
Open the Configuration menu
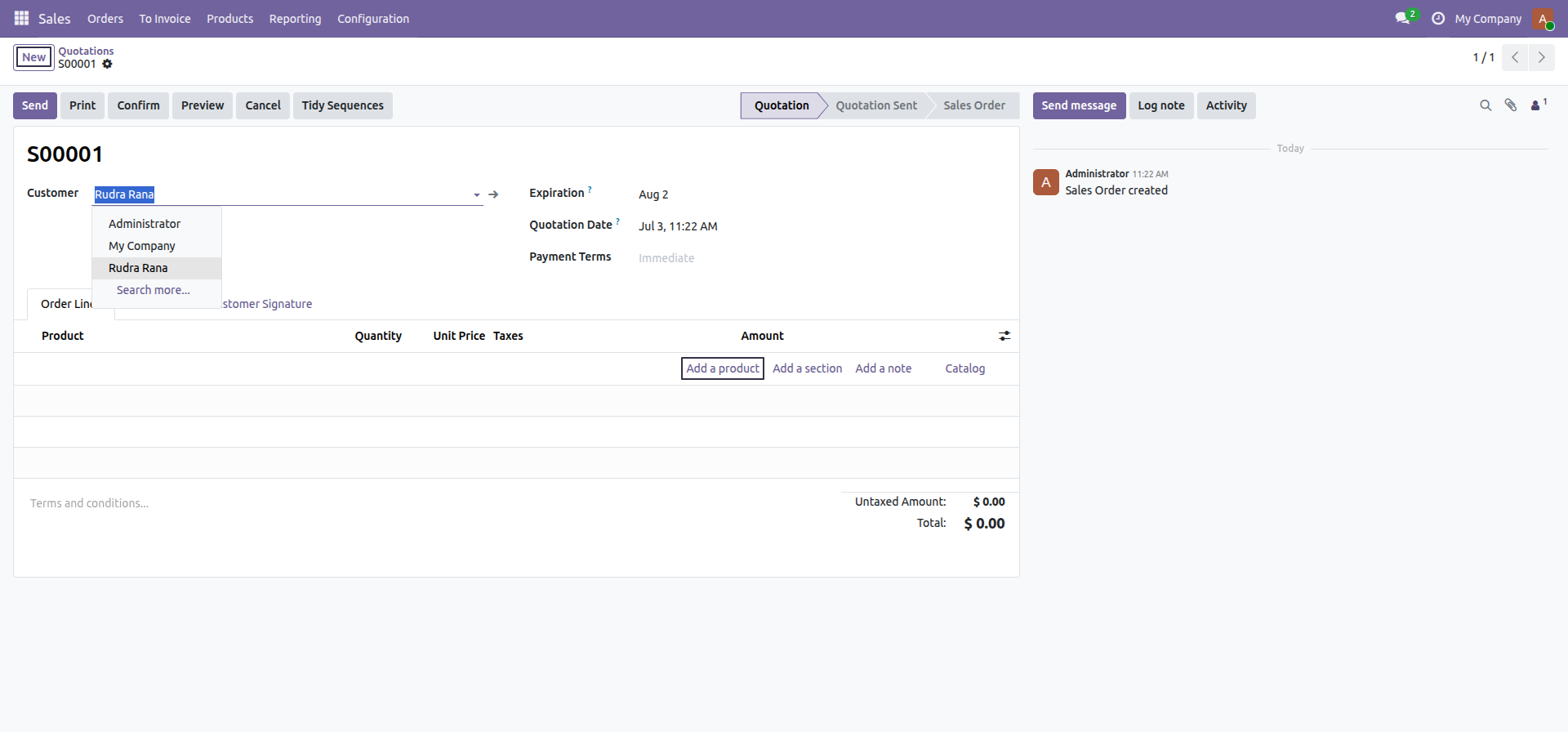click(373, 19)
